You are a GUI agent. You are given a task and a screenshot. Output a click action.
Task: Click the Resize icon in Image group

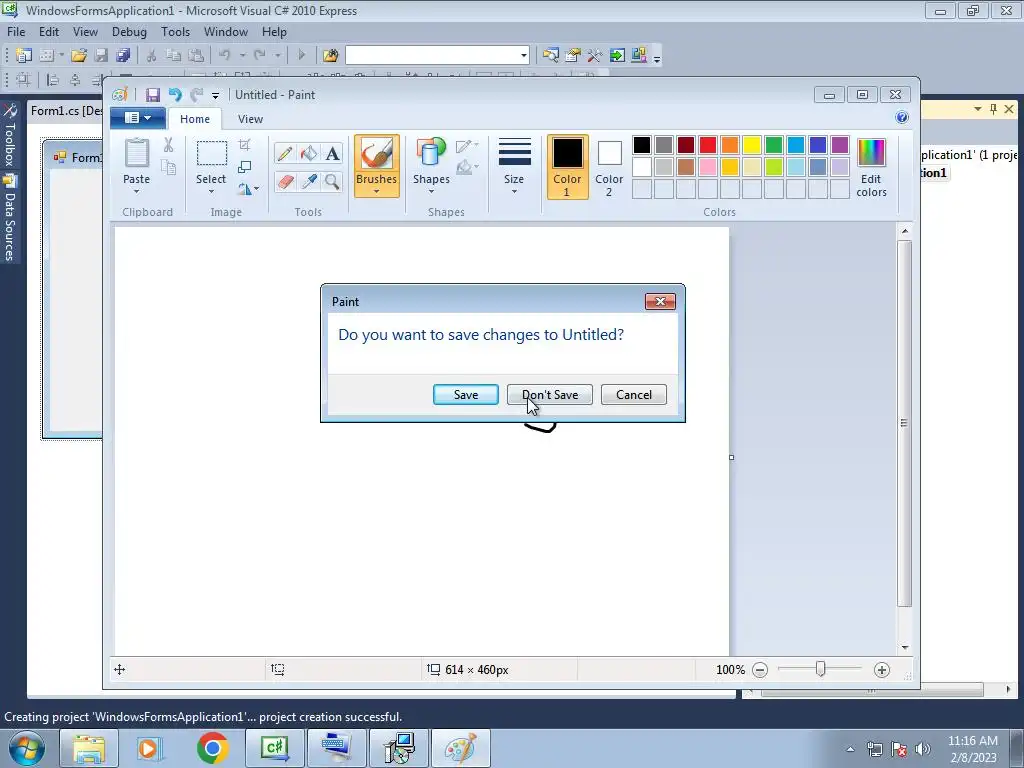tap(244, 167)
